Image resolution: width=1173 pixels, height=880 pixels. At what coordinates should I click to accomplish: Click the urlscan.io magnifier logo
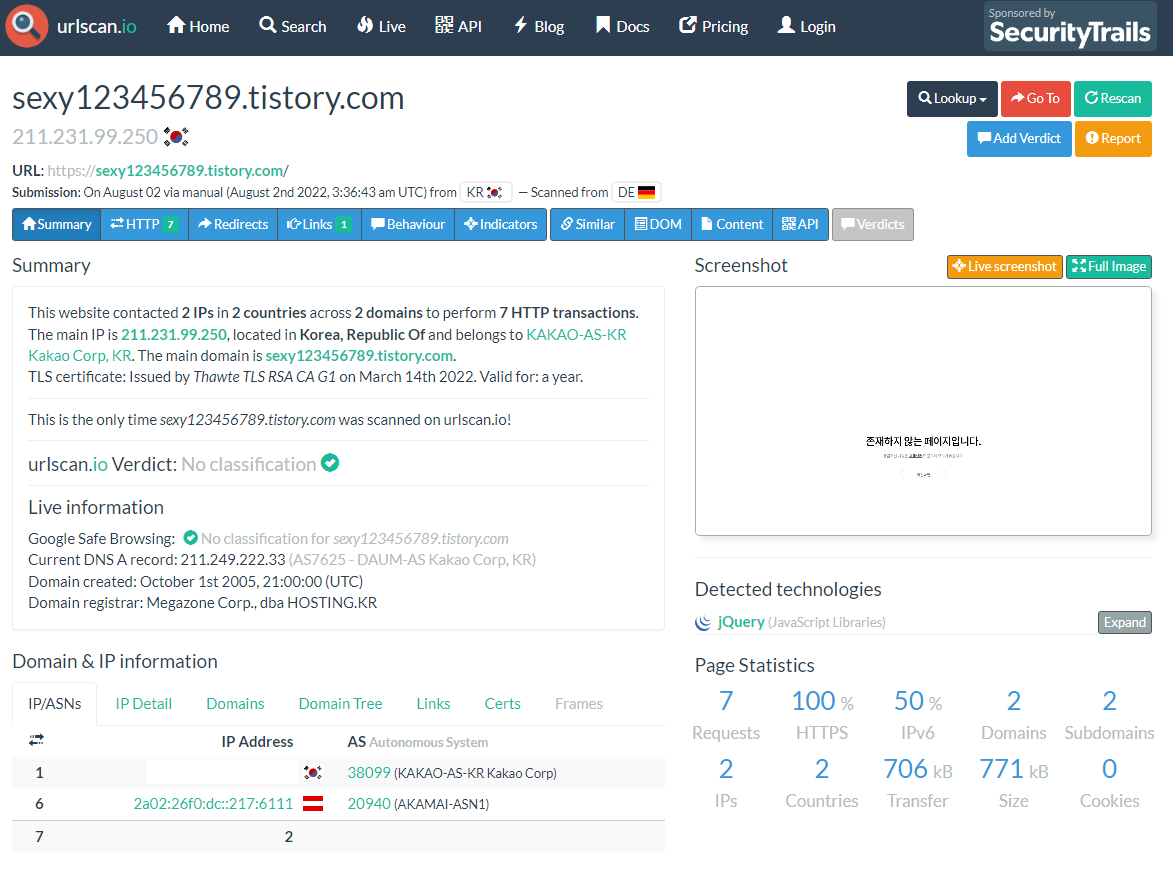[26, 26]
